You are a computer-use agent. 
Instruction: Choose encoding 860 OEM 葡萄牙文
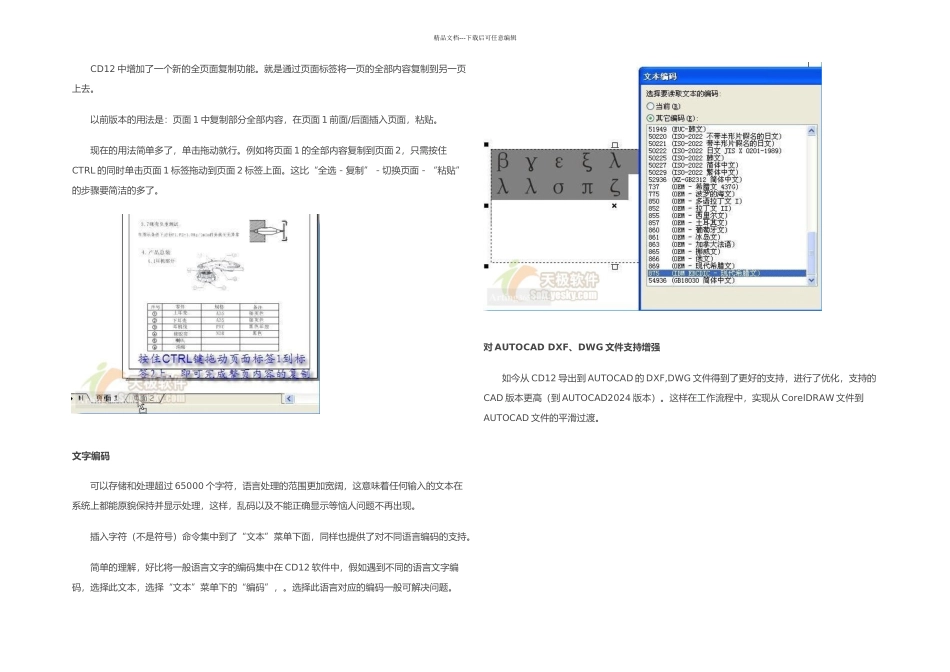[x=726, y=230]
